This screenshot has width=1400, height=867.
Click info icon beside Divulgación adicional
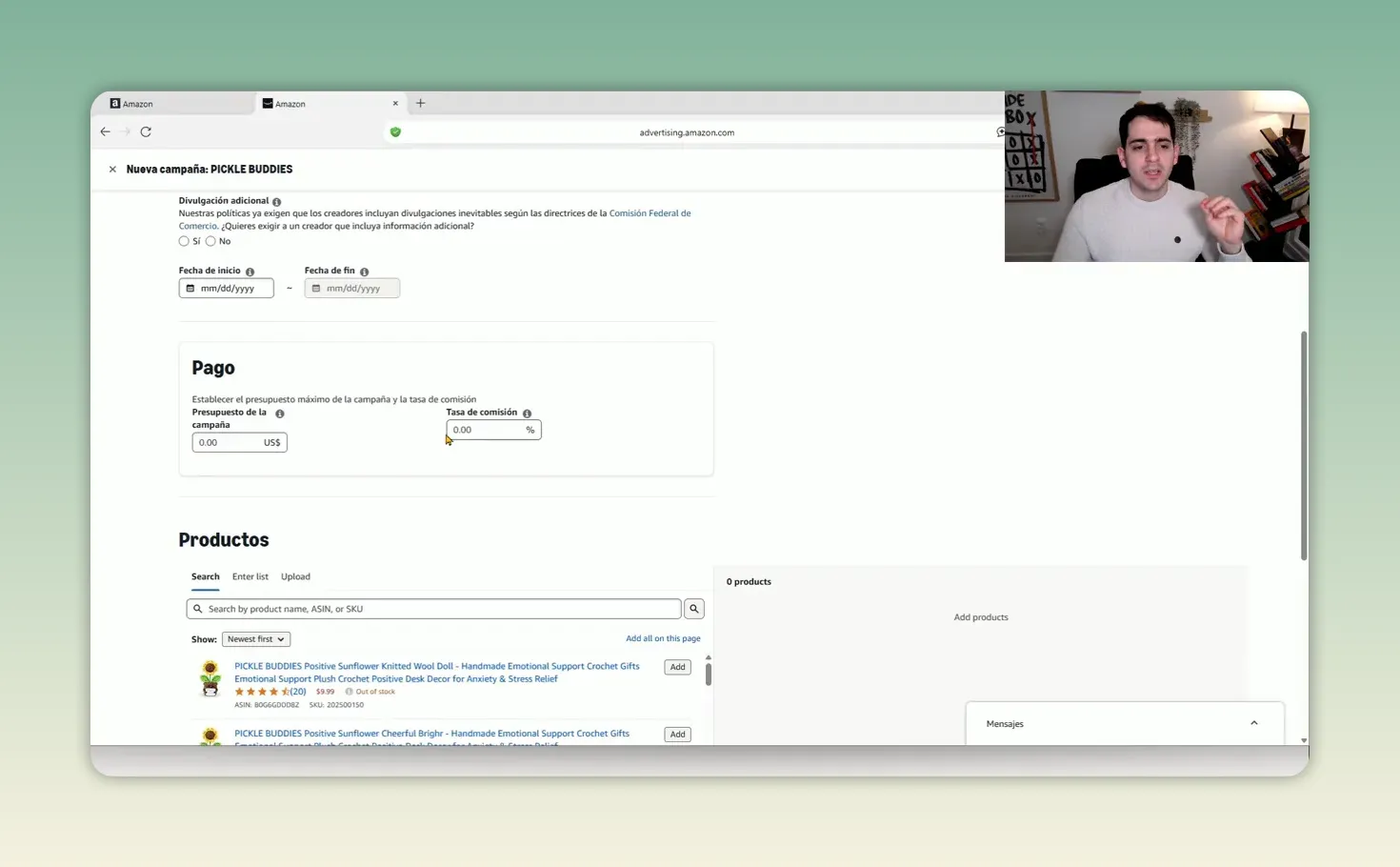click(277, 202)
